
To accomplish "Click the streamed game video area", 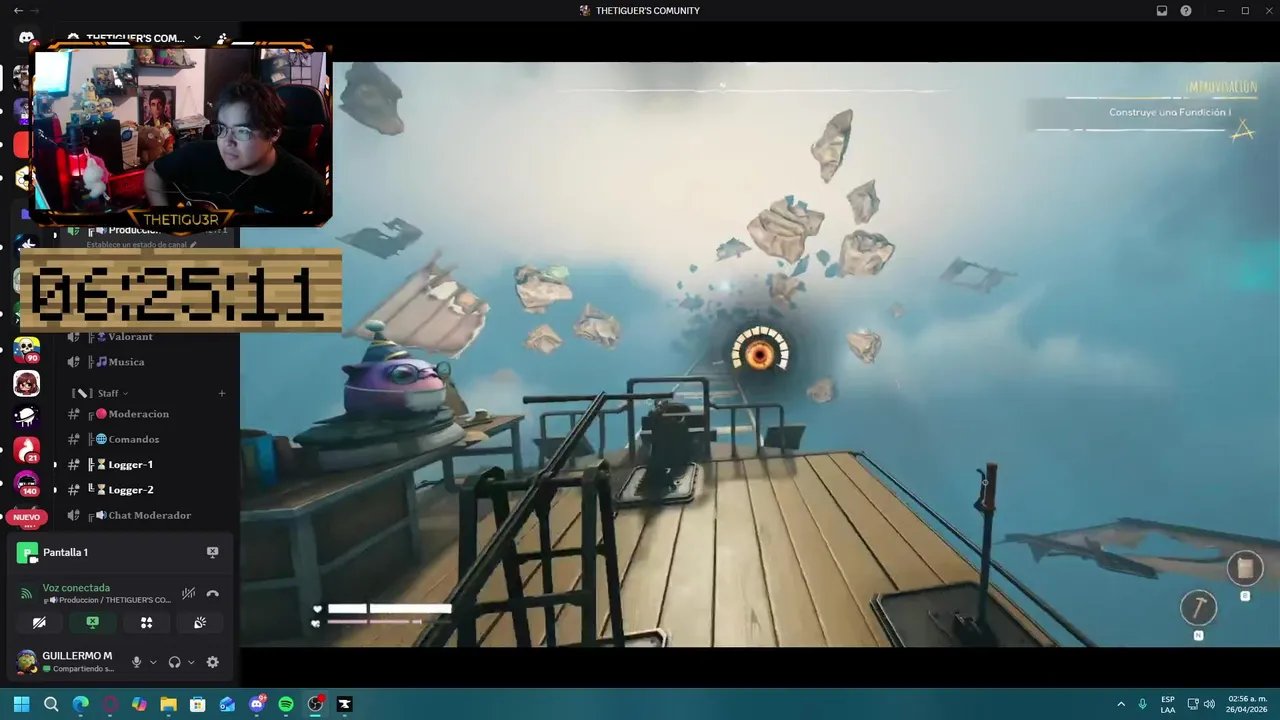I will coord(760,354).
